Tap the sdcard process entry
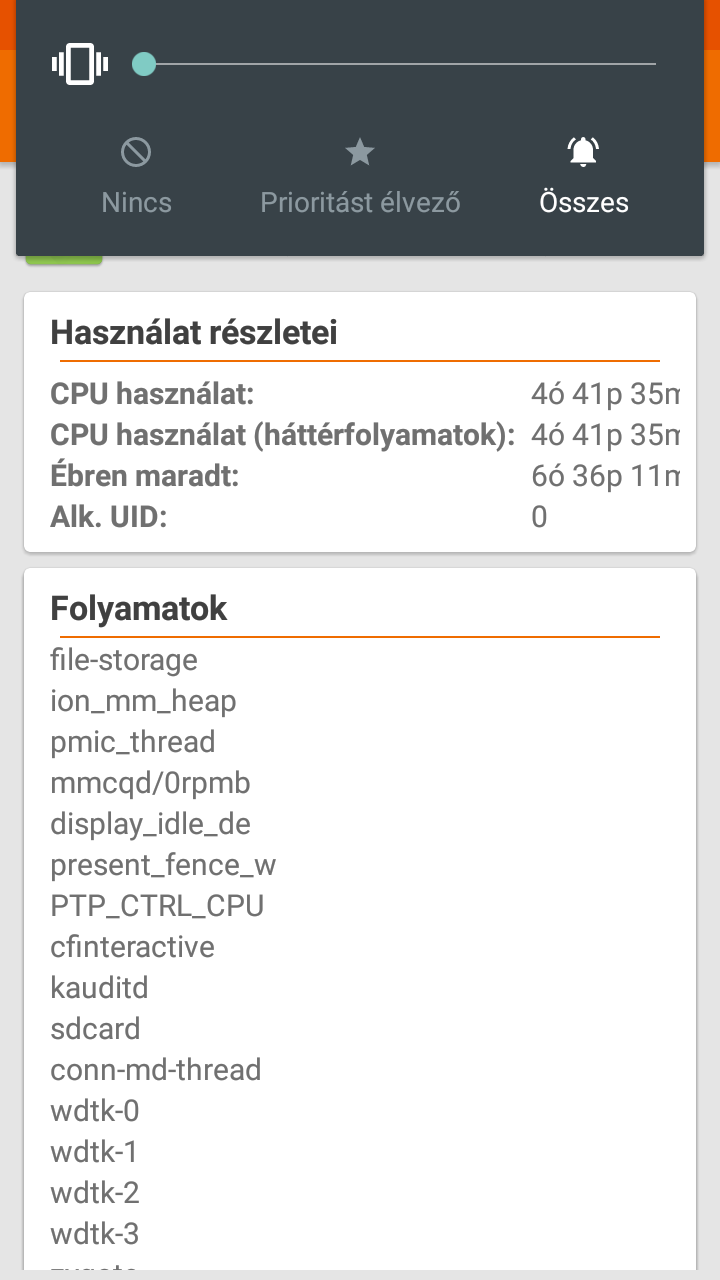This screenshot has height=1280, width=720. click(x=95, y=1029)
